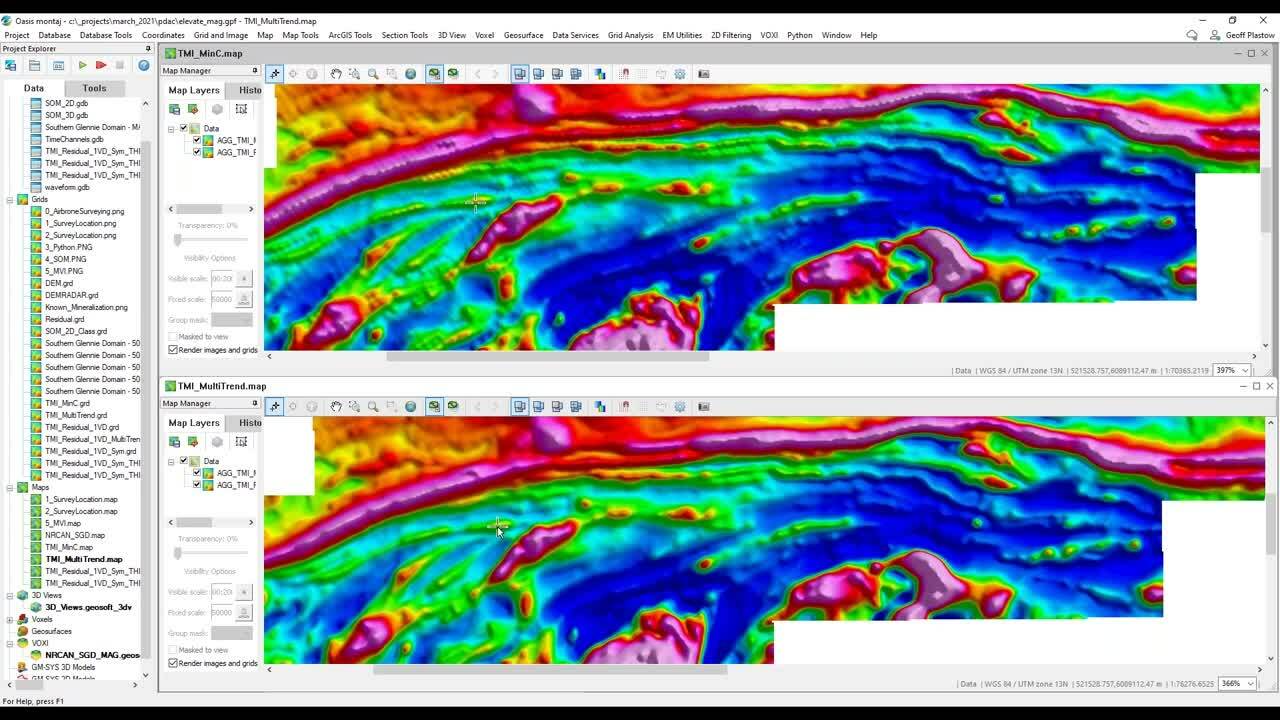Toggle Render images and grids in TMI_MultiTrend

click(173, 663)
